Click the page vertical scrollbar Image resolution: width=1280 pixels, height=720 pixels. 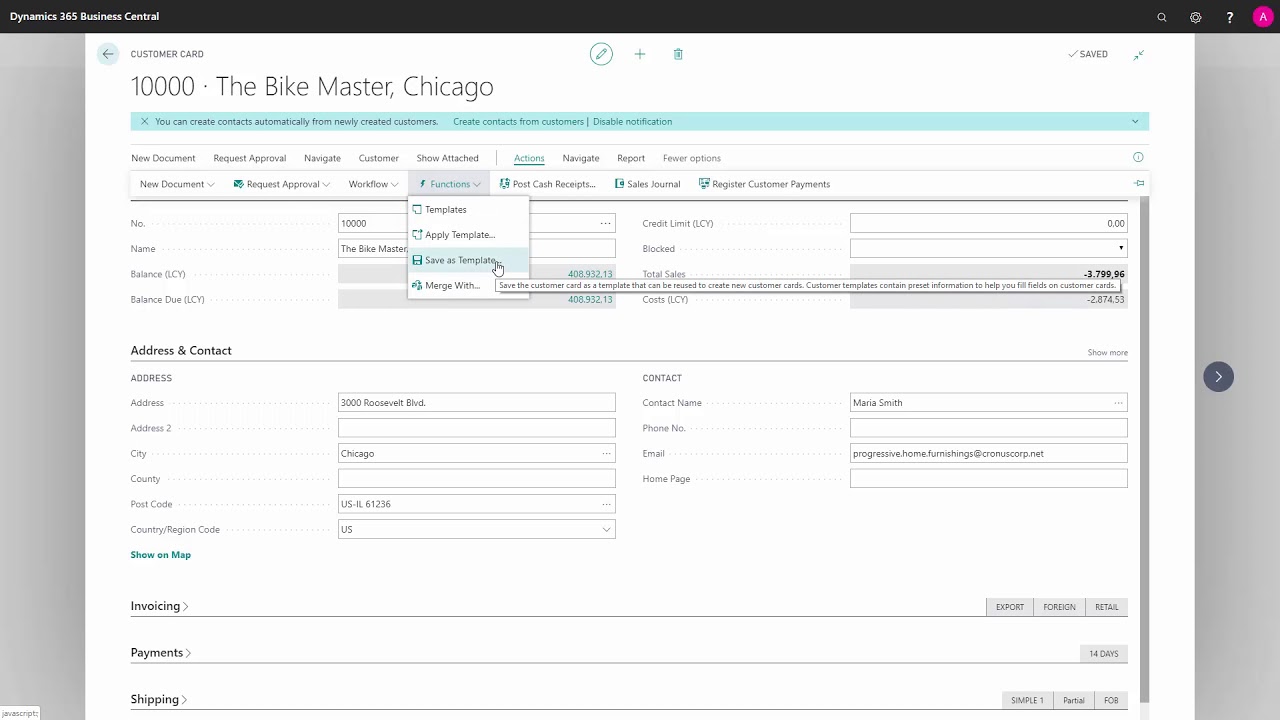1145,450
